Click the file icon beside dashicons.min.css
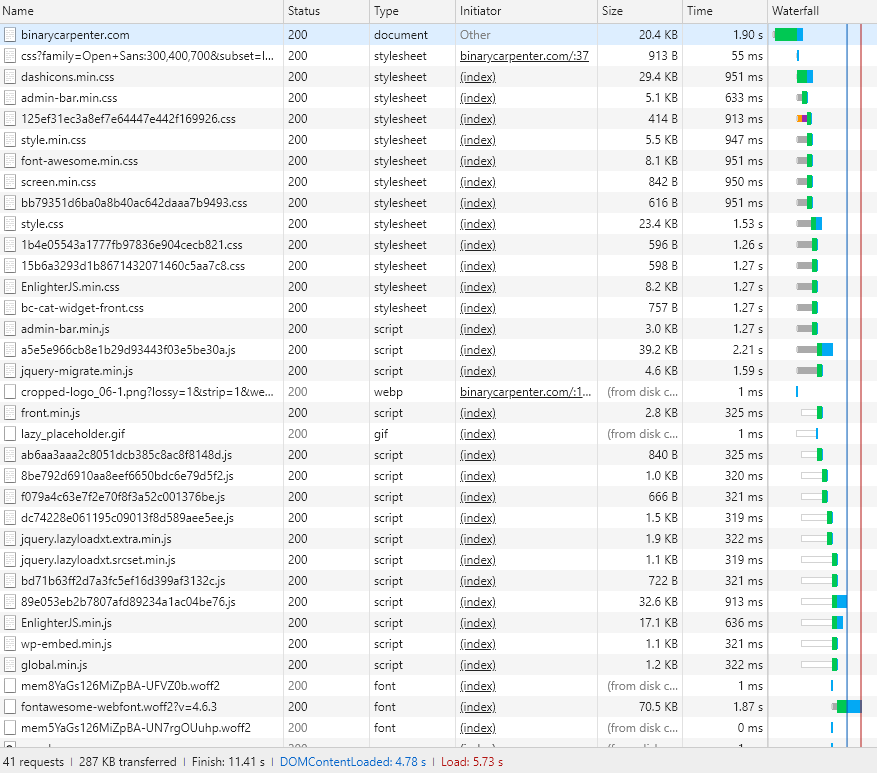 coord(10,77)
